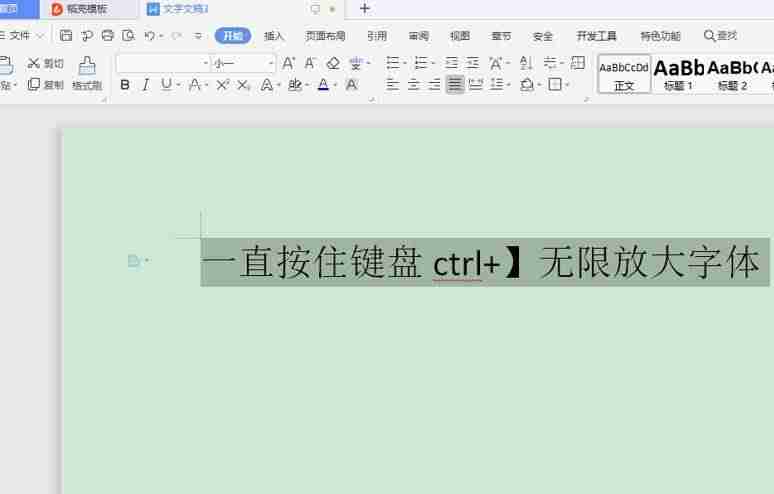
Task: Click the Center alignment icon
Action: click(414, 85)
